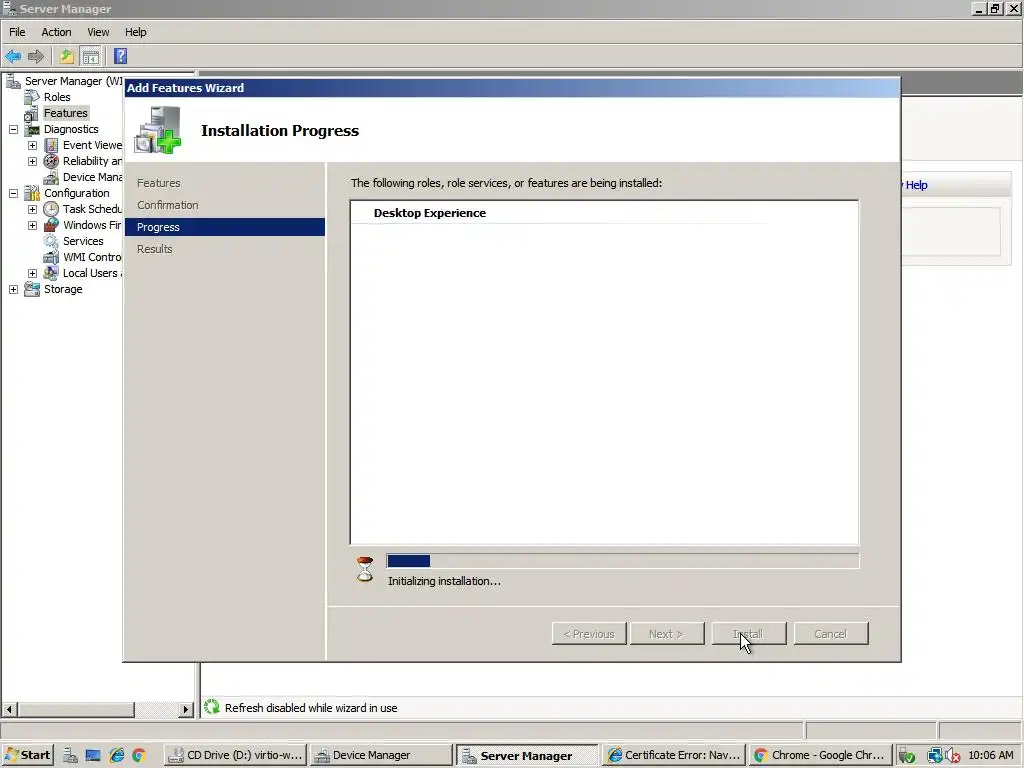
Task: Open the Help link in right pane
Action: click(x=916, y=185)
